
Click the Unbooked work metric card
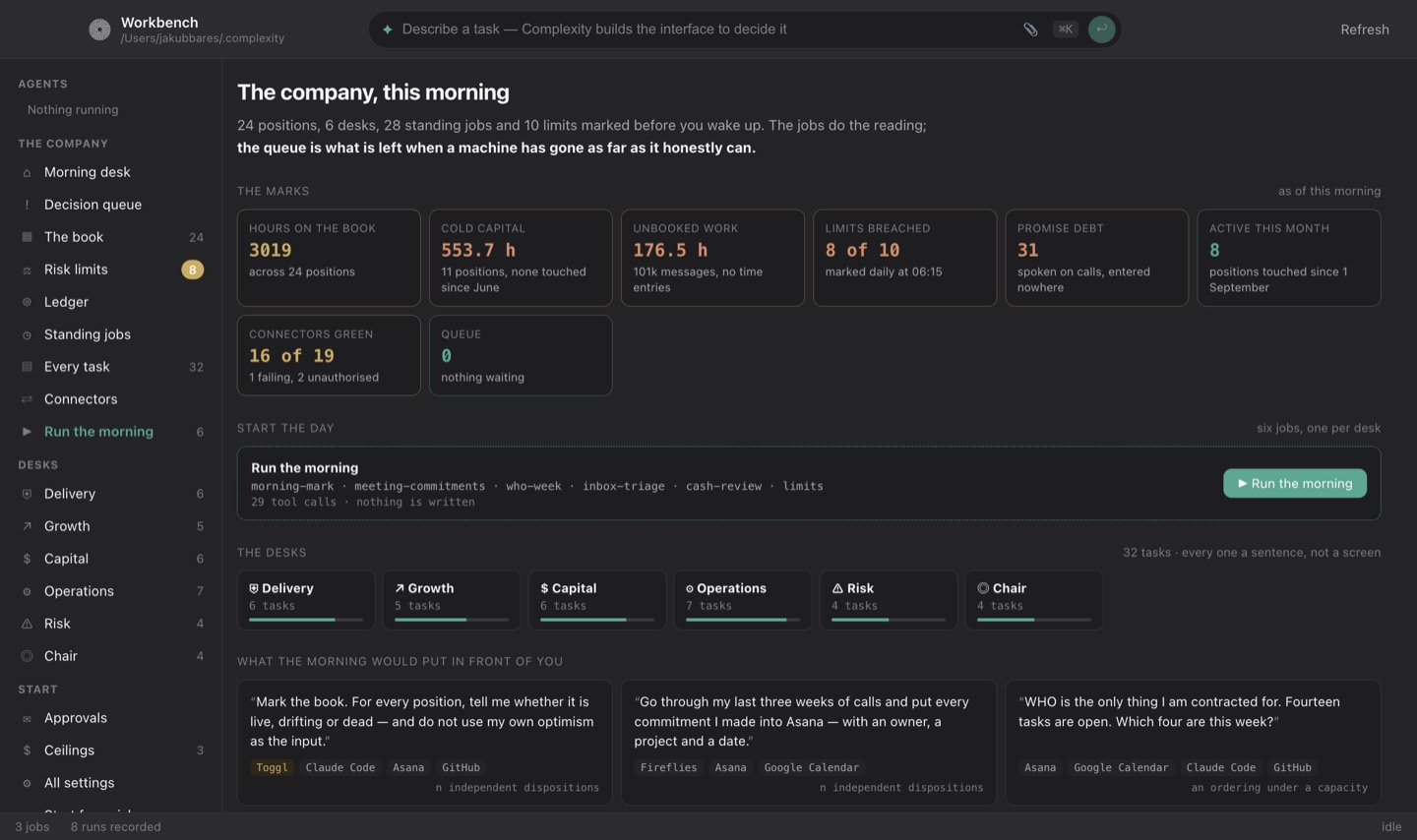pyautogui.click(x=712, y=258)
